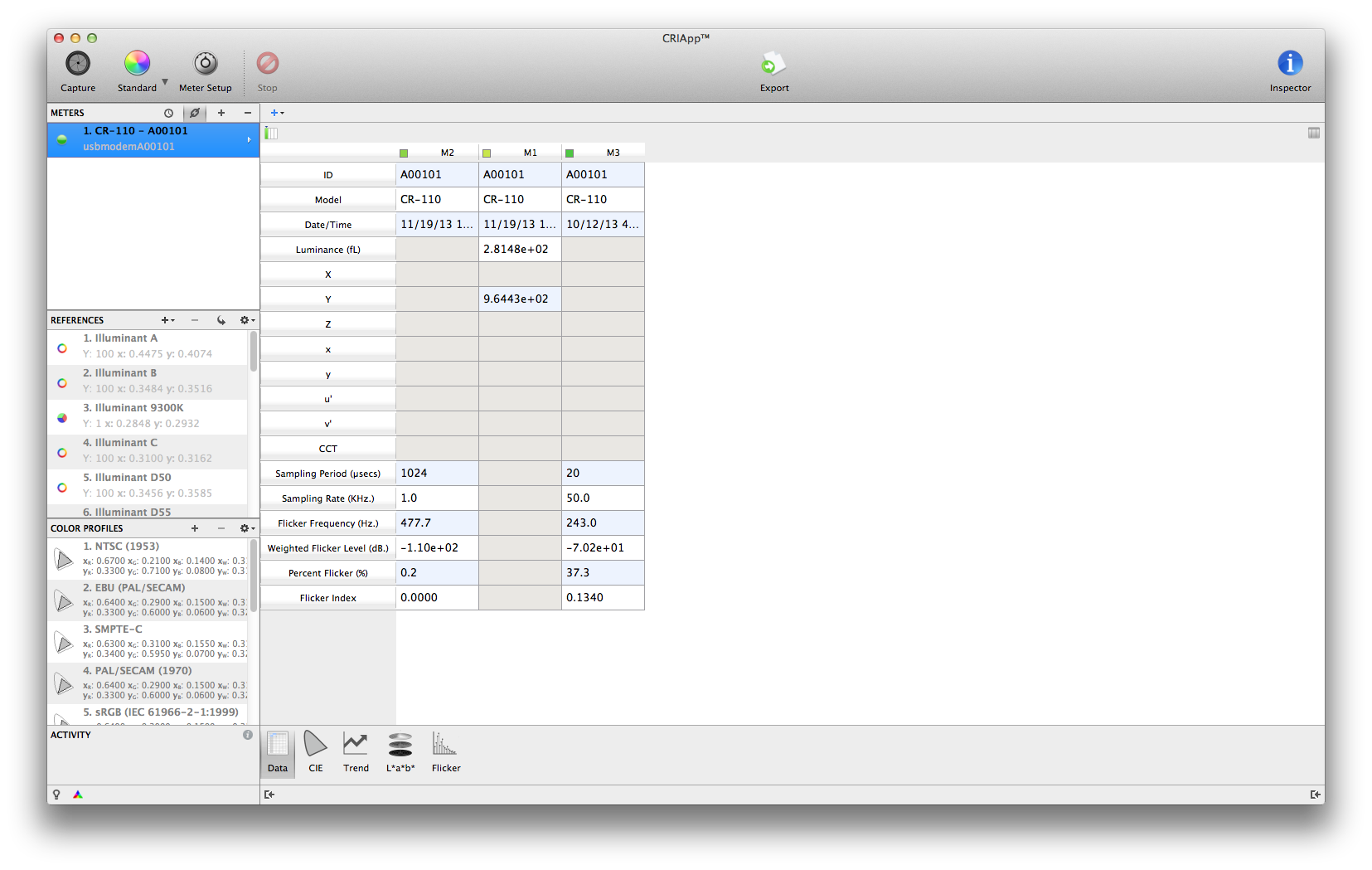Open the blue plus add-document dropdown
Screen dimensions: 1372x870
point(277,113)
